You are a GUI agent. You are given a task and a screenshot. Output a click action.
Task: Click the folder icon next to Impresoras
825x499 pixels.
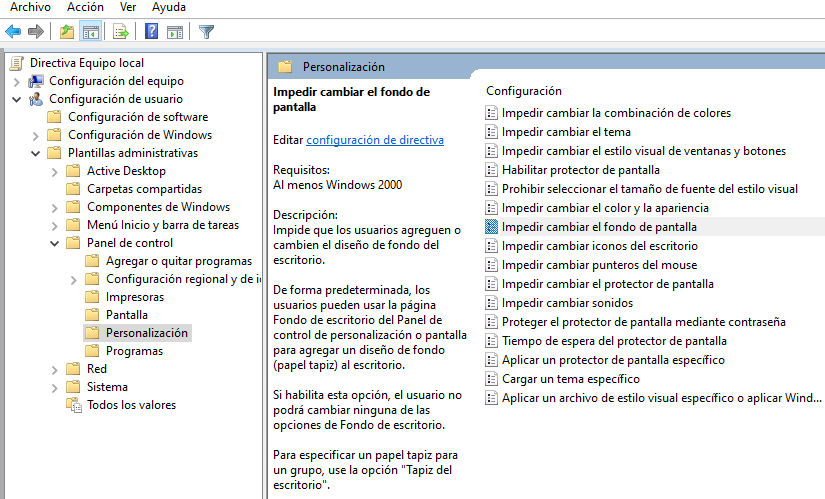pos(92,297)
